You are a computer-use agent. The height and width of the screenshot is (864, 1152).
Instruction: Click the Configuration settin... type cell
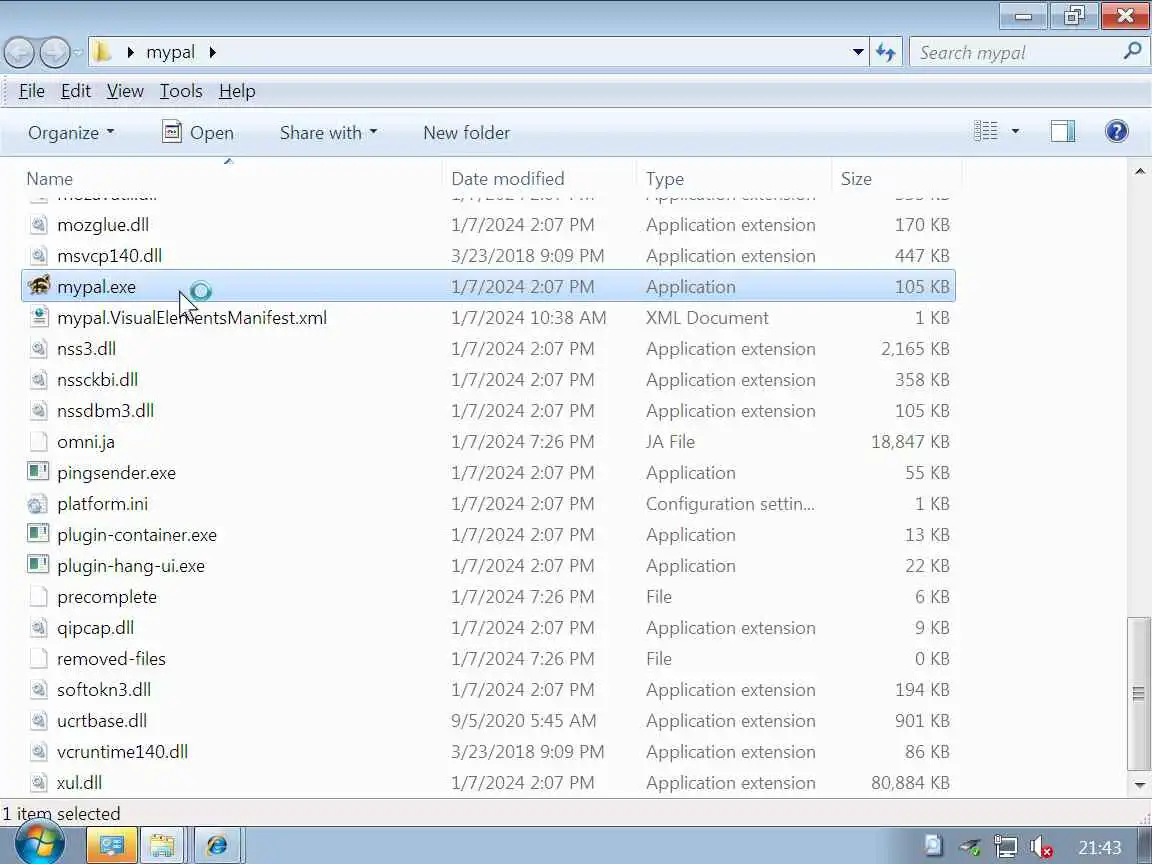pos(730,503)
